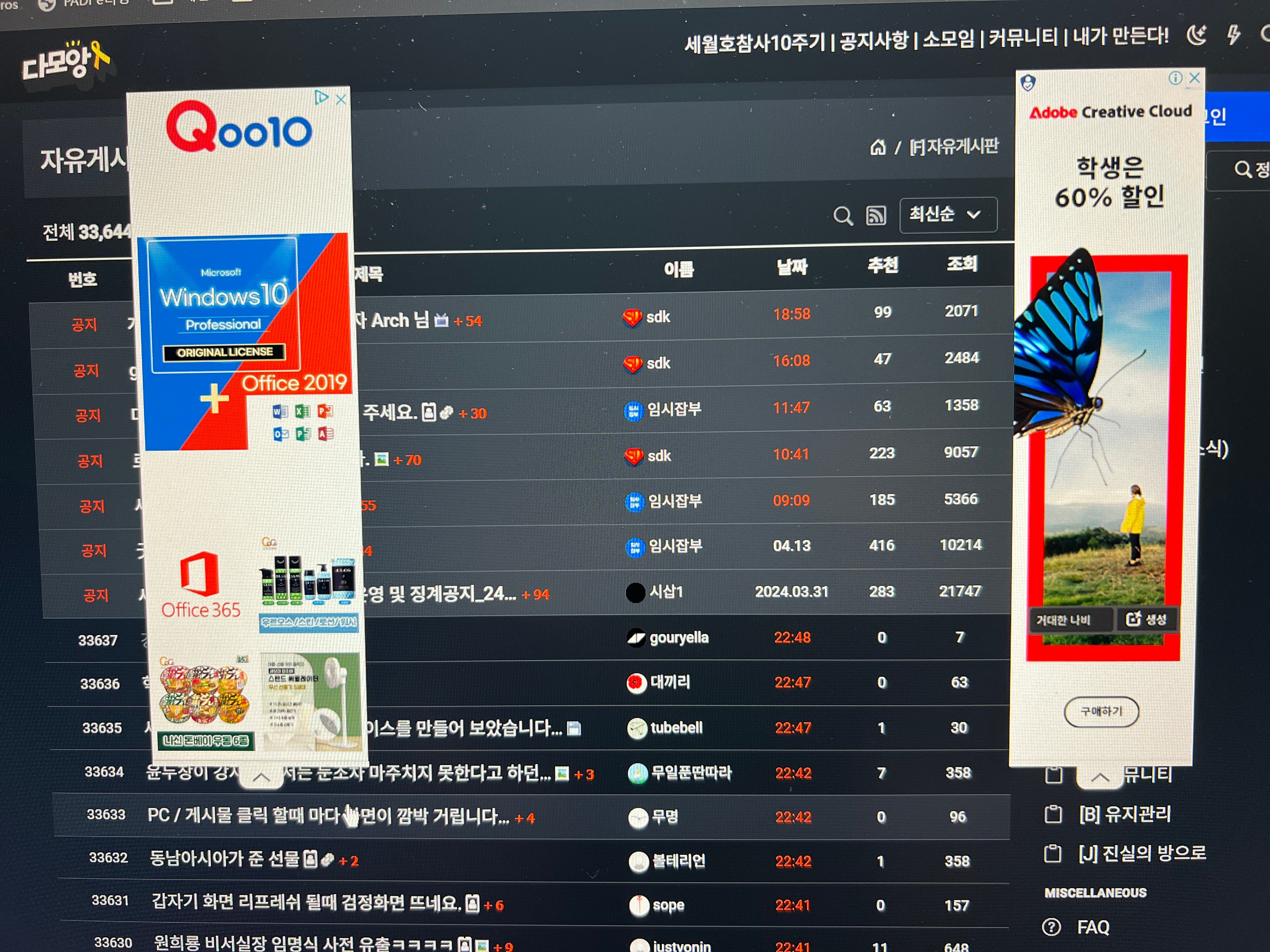1270x952 pixels.
Task: Open the 공지사항 menu
Action: [x=874, y=41]
